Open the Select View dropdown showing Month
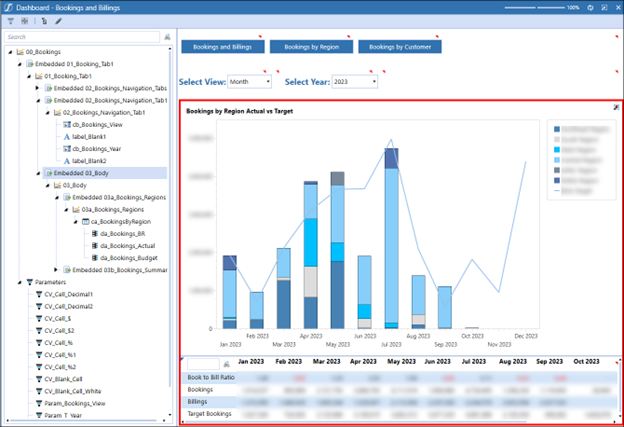 pyautogui.click(x=250, y=82)
